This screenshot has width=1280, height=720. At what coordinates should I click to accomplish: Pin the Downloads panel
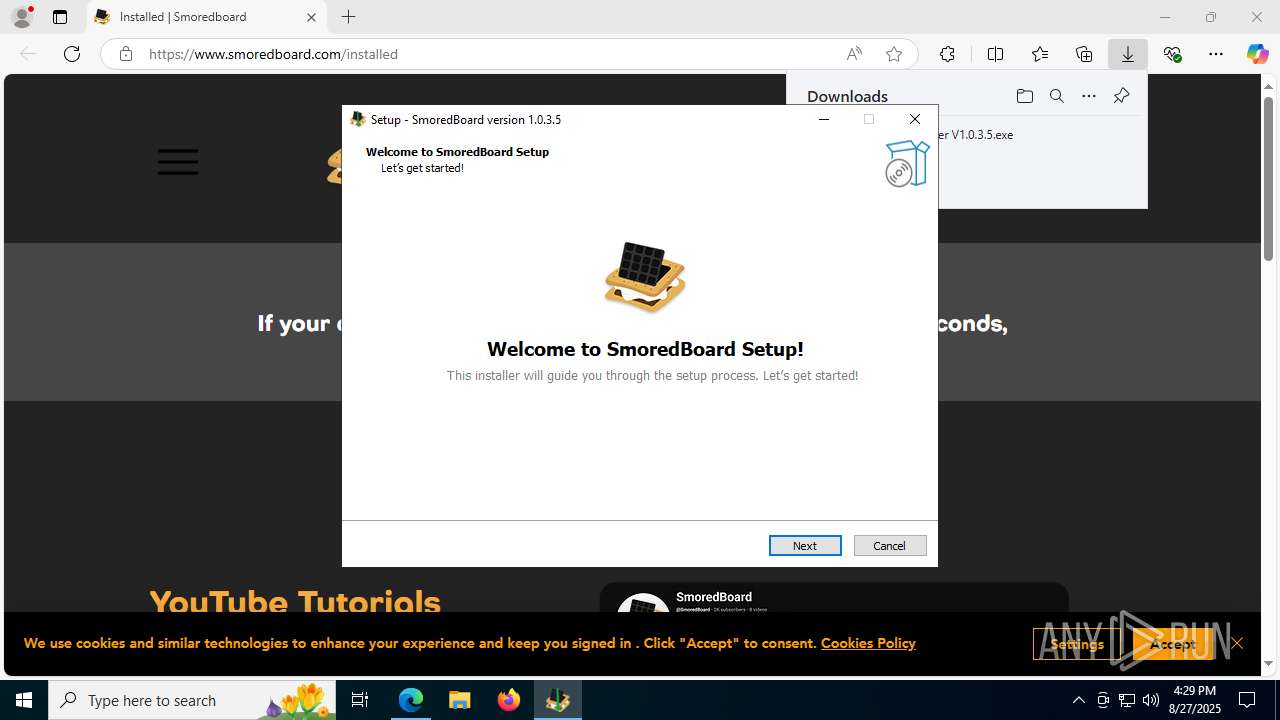point(1121,96)
